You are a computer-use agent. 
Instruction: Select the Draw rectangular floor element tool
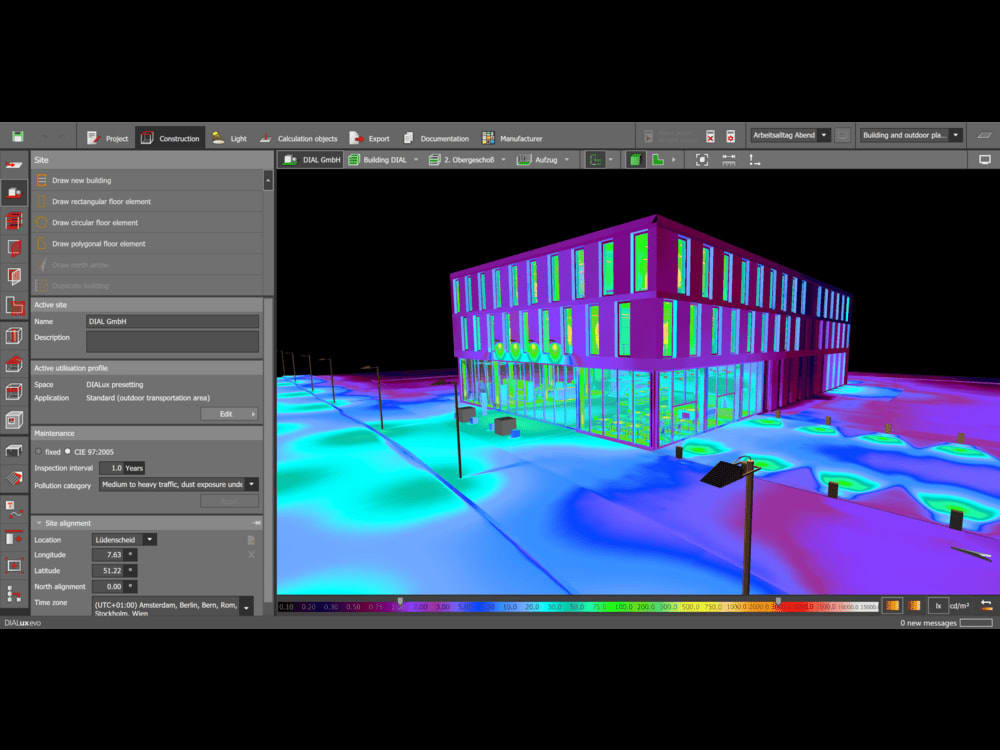(130, 202)
